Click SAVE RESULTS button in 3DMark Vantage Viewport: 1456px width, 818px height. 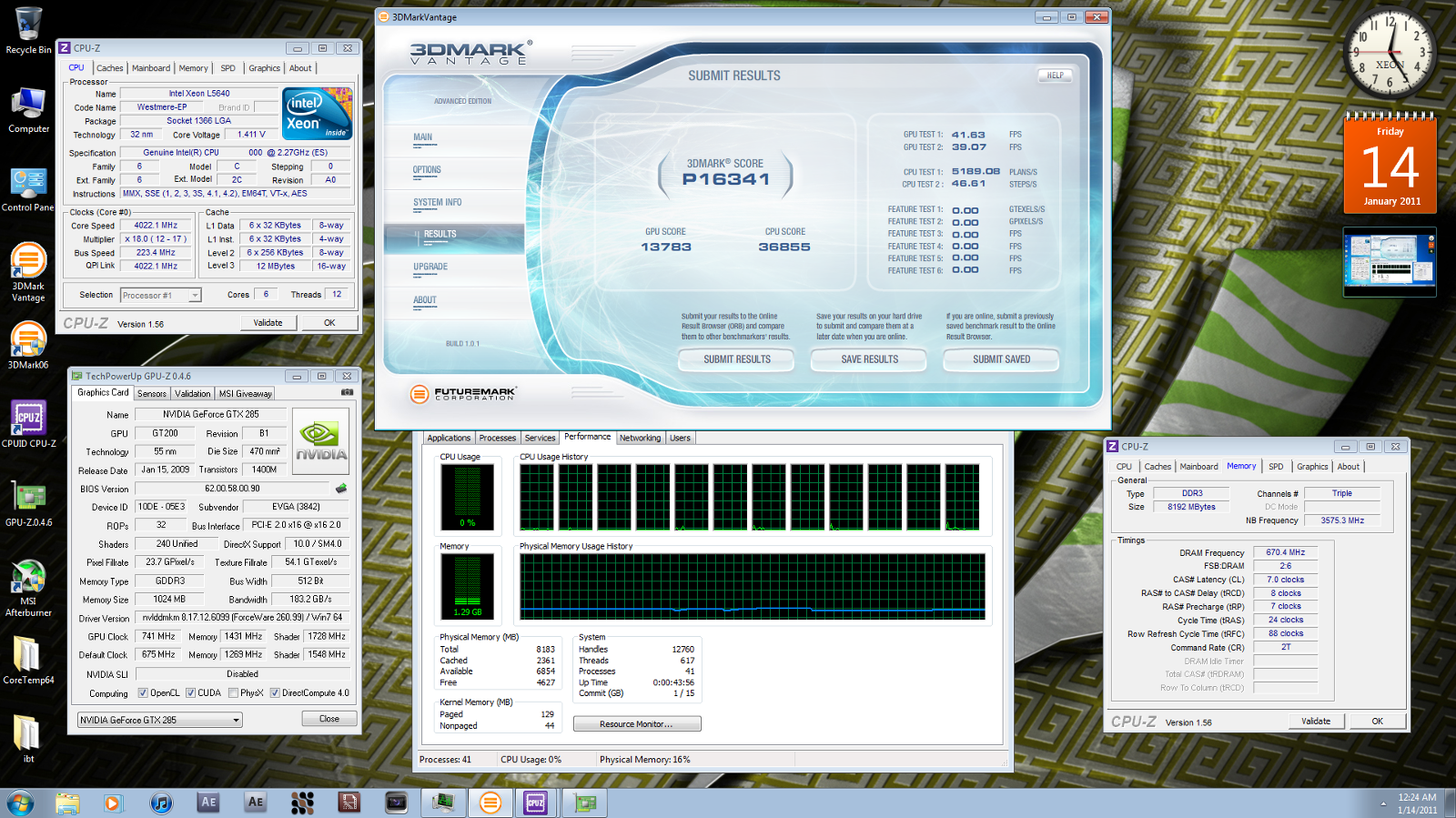pyautogui.click(x=869, y=359)
